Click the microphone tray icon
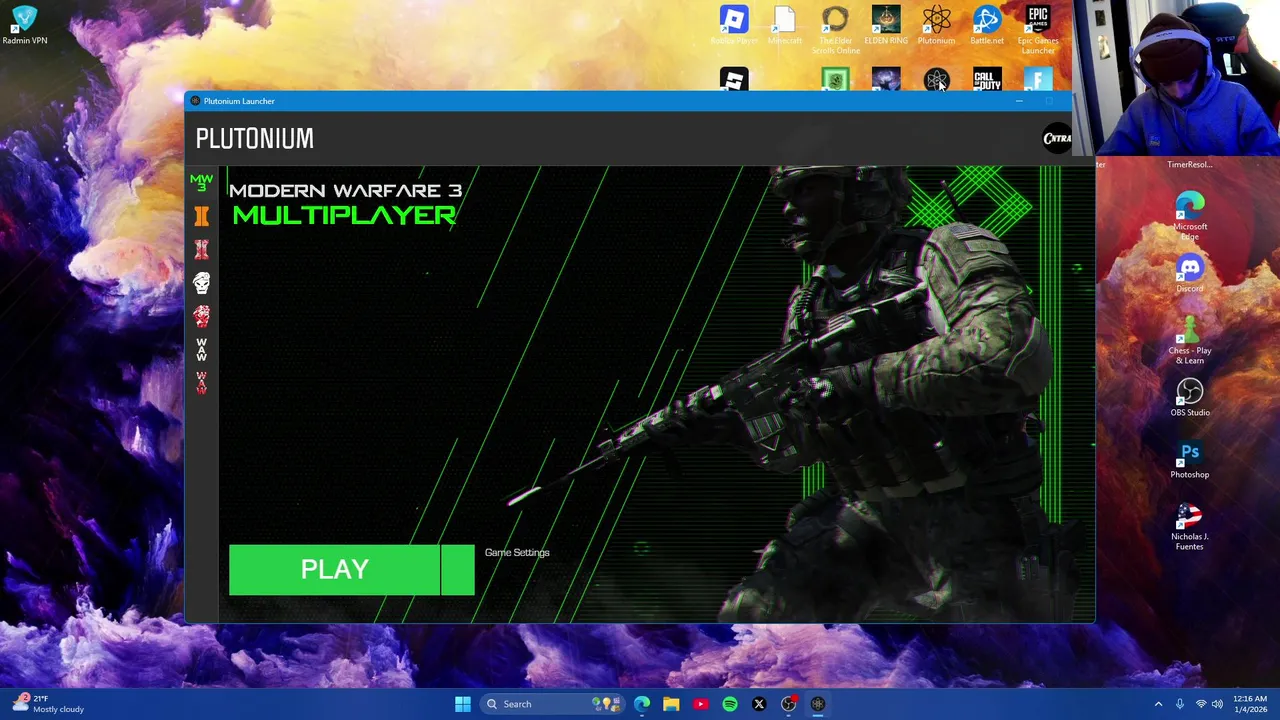This screenshot has width=1280, height=720. (1180, 704)
